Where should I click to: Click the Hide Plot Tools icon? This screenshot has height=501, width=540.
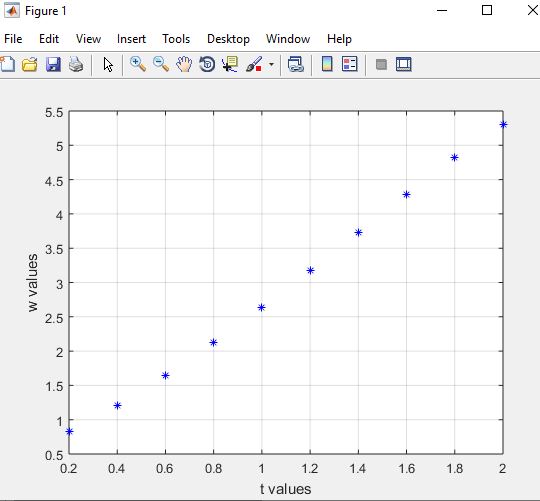click(381, 64)
